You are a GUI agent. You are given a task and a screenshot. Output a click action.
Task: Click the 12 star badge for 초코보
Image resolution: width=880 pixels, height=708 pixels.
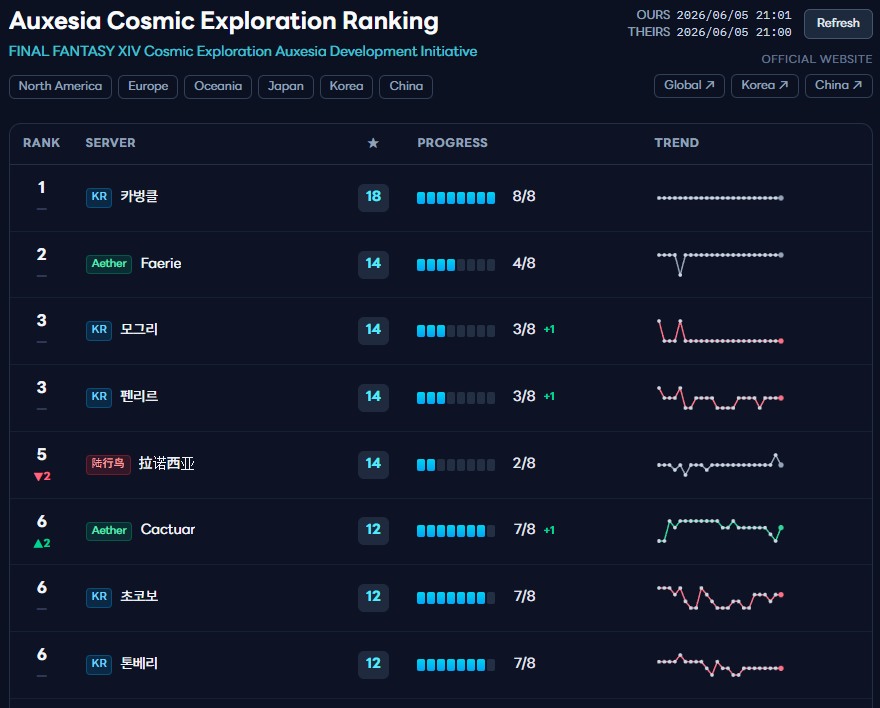point(373,596)
